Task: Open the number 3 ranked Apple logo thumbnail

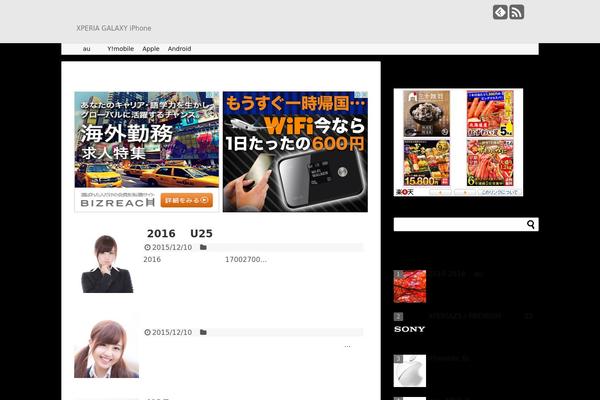Action: pos(410,371)
